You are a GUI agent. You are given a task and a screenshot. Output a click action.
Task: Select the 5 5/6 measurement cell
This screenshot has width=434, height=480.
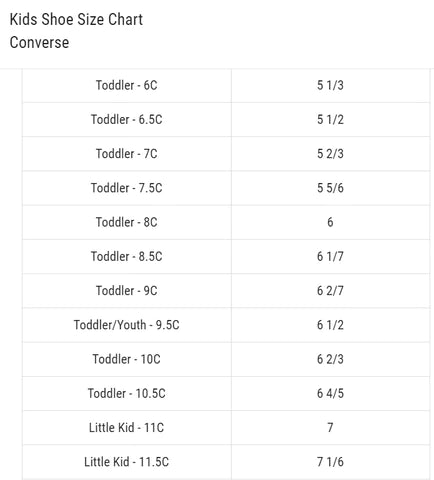(330, 188)
